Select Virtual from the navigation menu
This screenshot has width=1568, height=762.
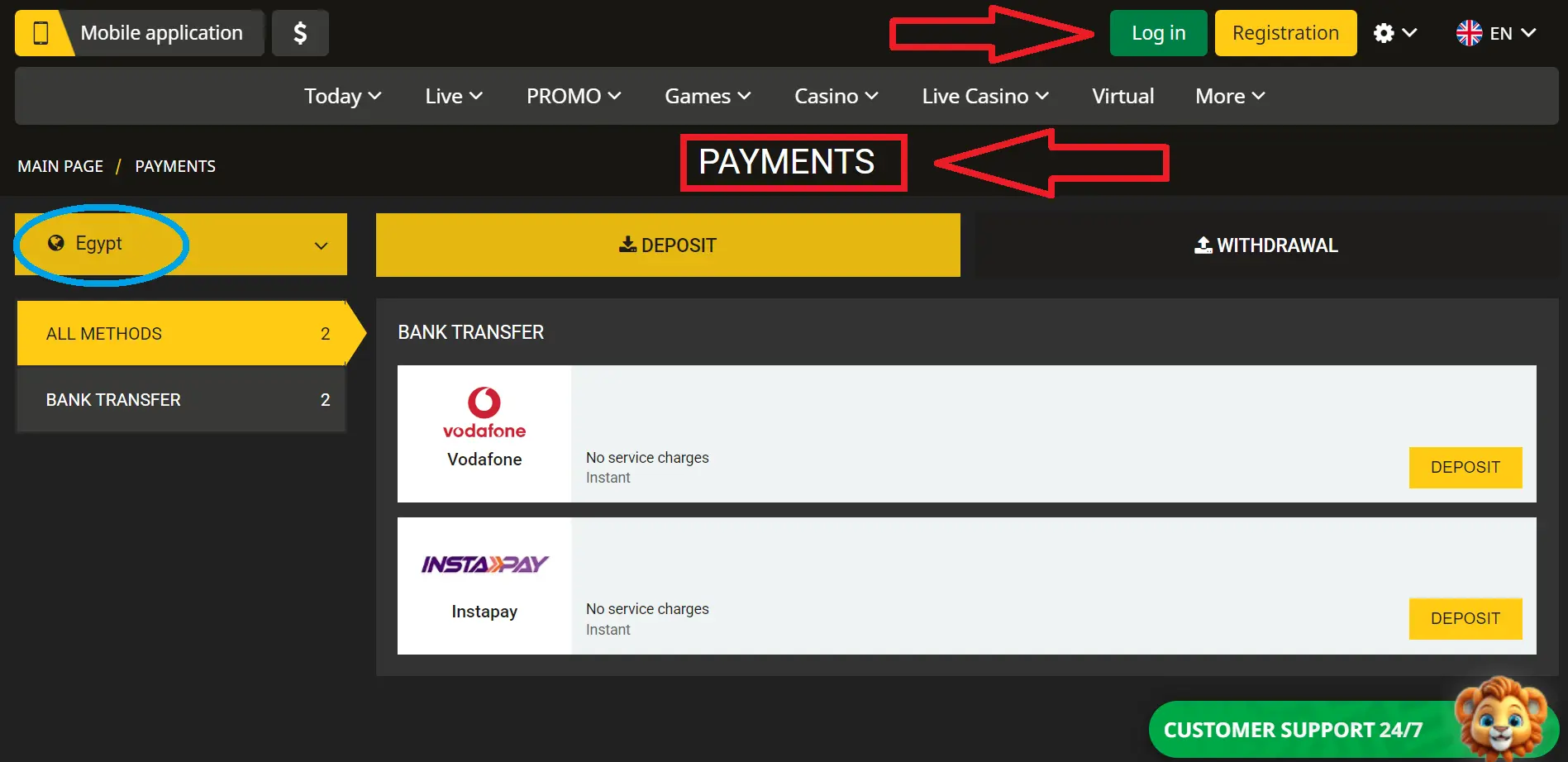(x=1122, y=96)
